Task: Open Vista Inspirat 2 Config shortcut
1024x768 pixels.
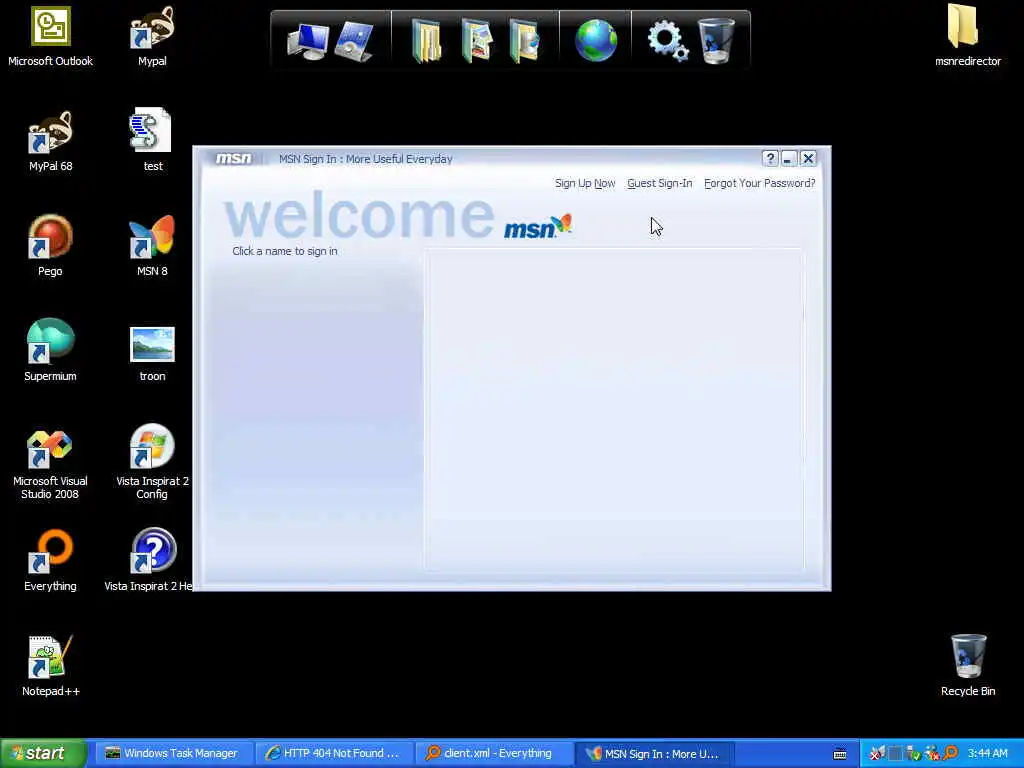Action: tap(152, 462)
